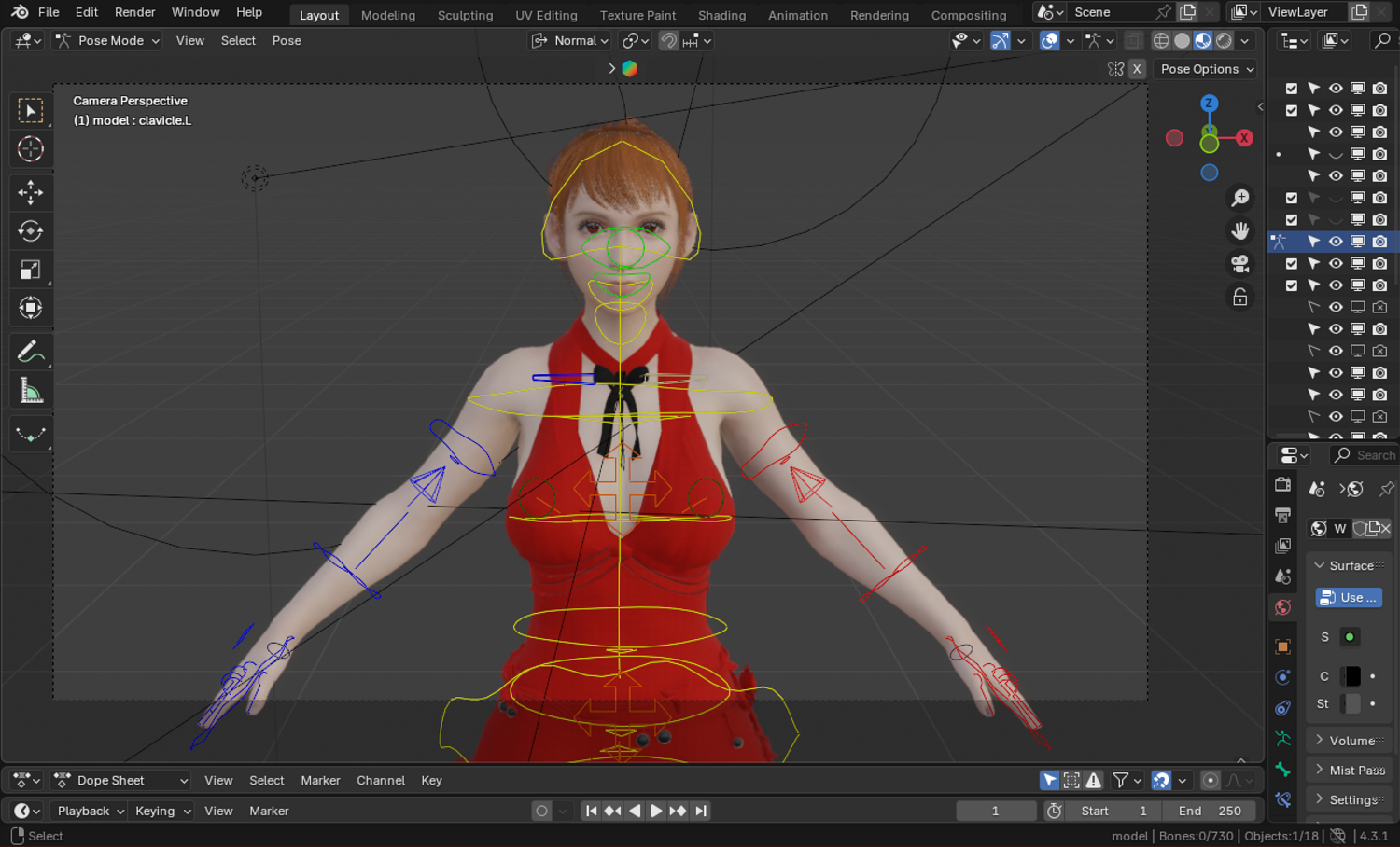
Task: Toggle camera-to-view lock padlock
Action: click(1240, 298)
